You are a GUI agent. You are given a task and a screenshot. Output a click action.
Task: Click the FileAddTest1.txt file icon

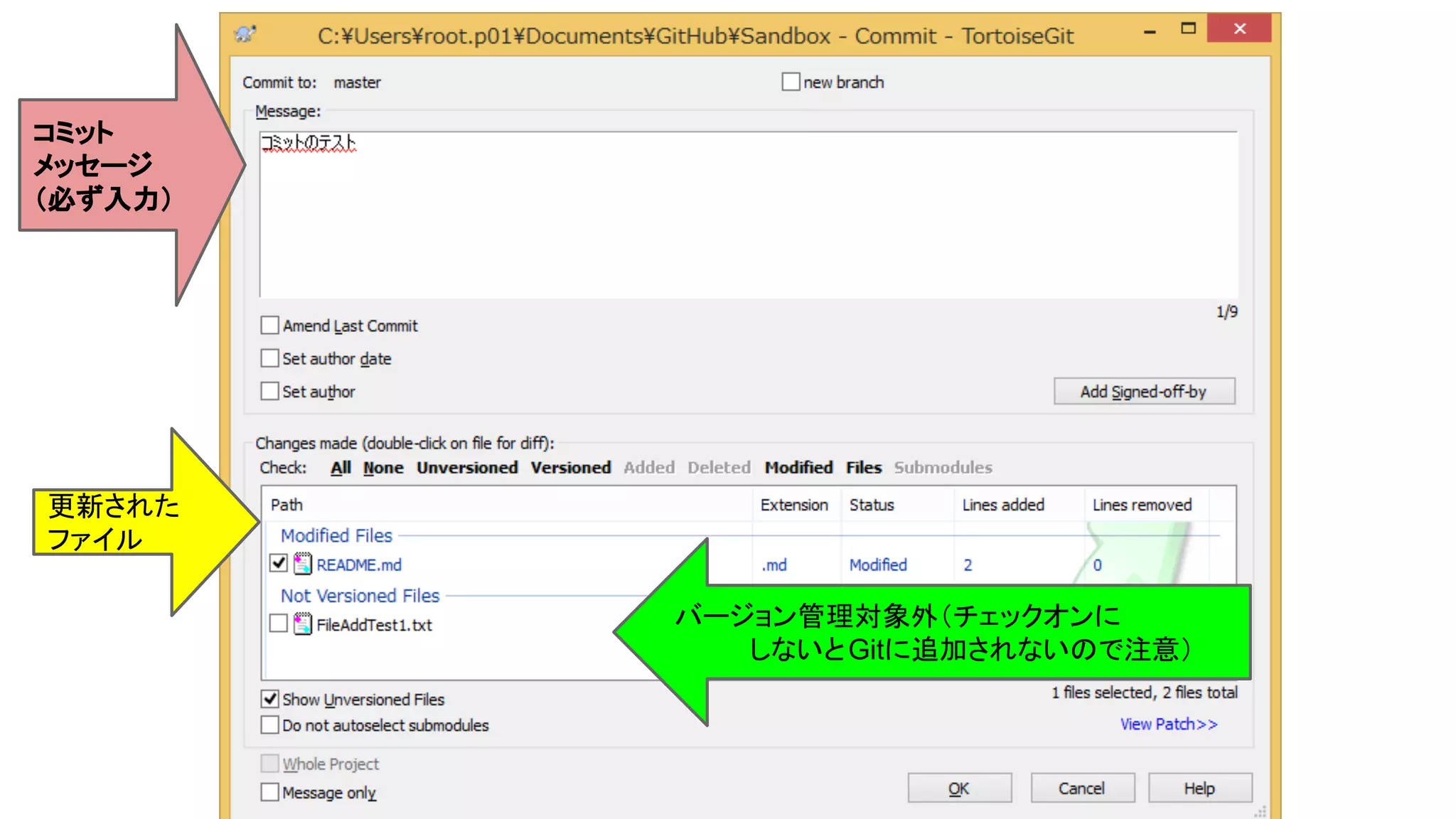(303, 624)
